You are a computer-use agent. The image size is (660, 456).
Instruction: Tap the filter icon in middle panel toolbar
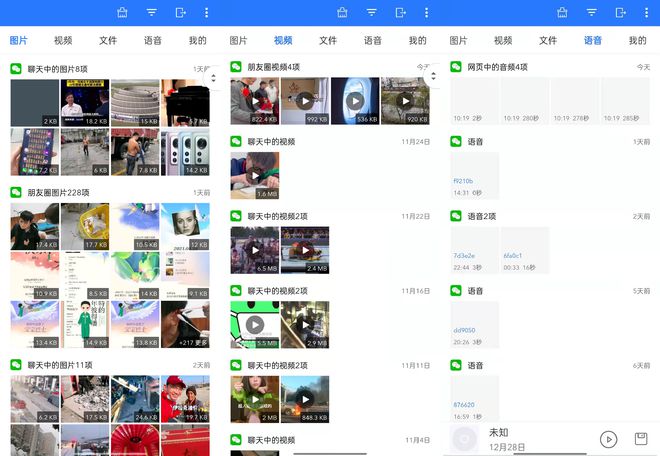(x=372, y=13)
